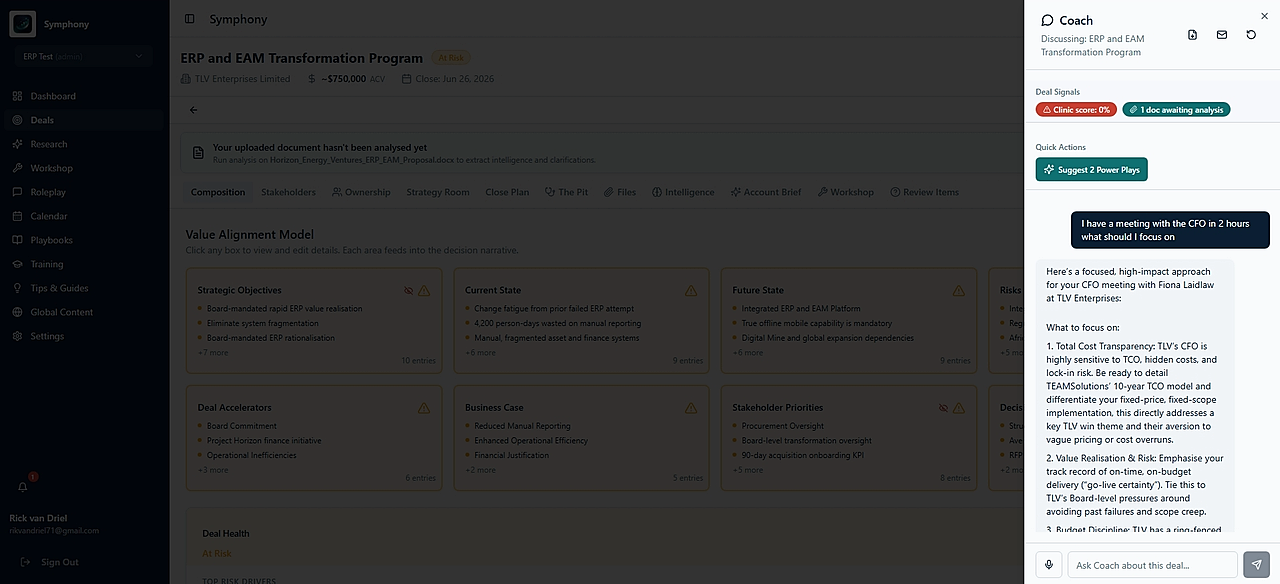Click the At Risk status badge beside title

click(x=450, y=58)
